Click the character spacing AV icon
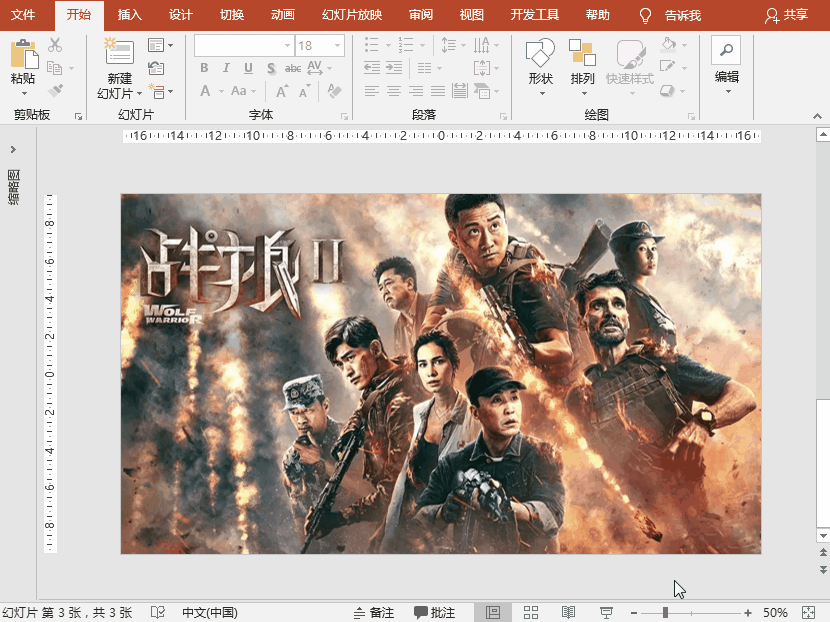 point(315,68)
